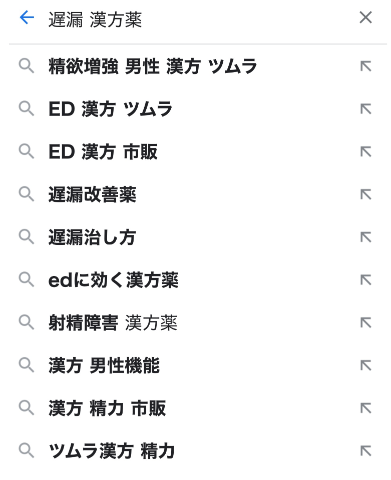The height and width of the screenshot is (480, 391).
Task: Tap insert arrow next to ツムラ漢方 精力
Action: pyautogui.click(x=366, y=451)
